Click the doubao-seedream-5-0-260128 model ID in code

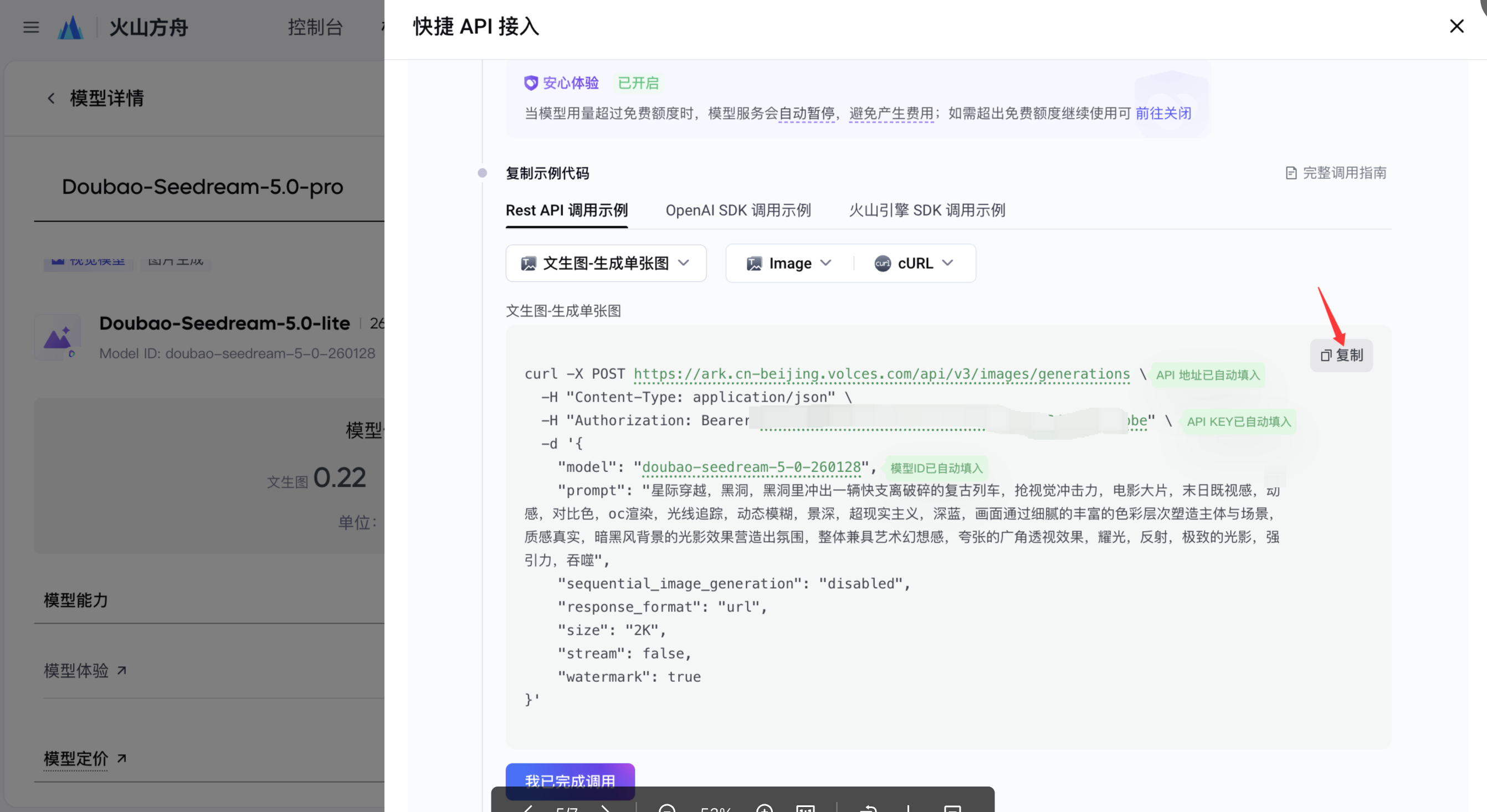[x=751, y=467]
